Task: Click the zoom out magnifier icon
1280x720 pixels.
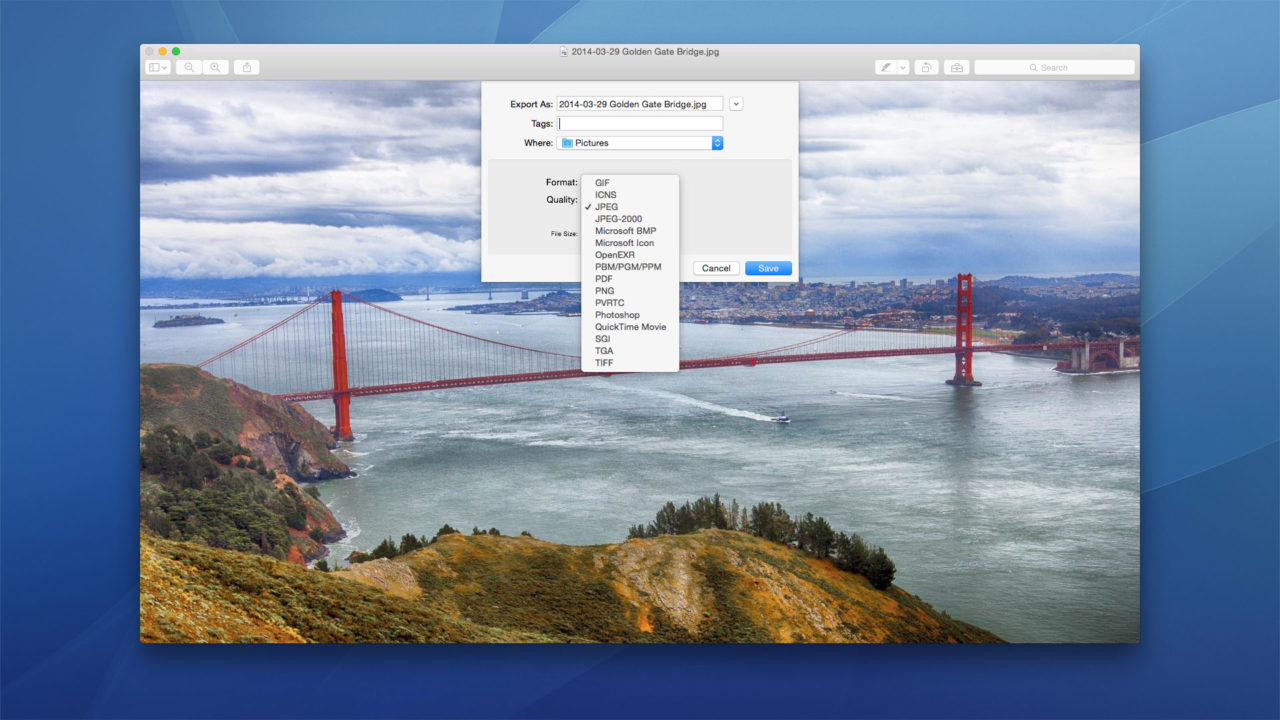Action: [189, 67]
